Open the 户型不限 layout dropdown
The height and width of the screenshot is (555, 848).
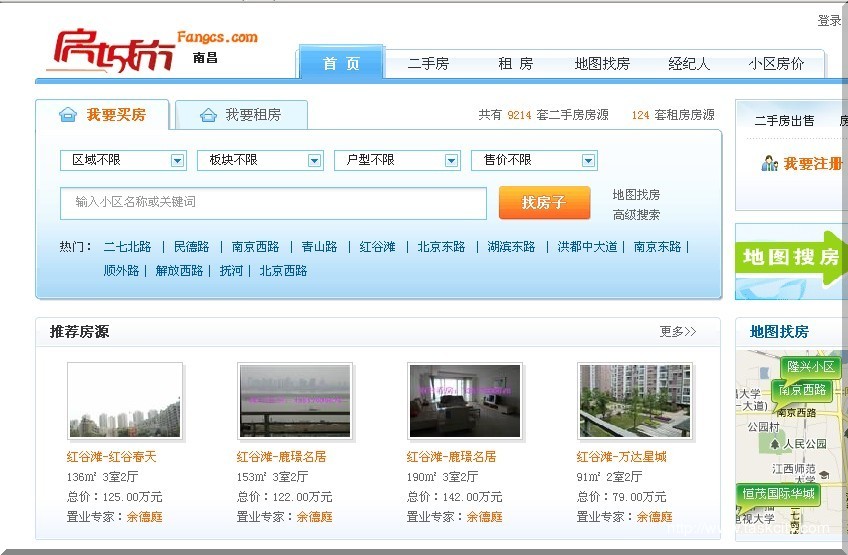[397, 160]
